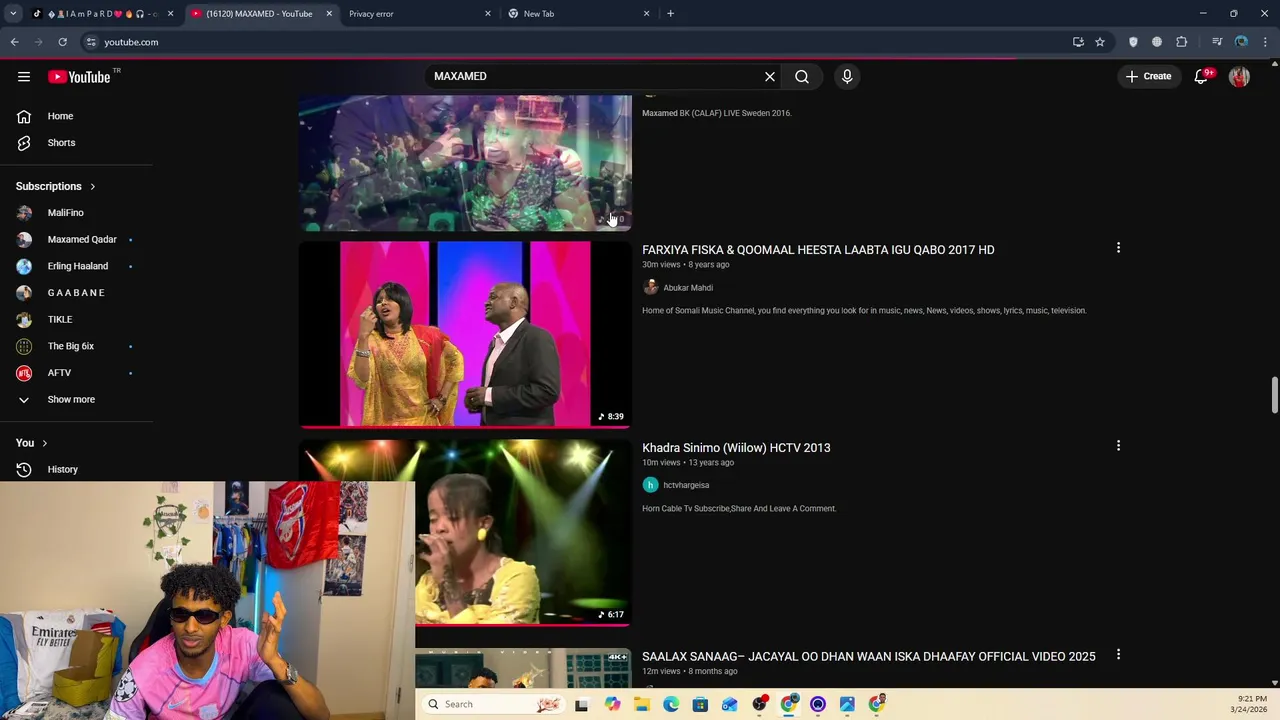Clear the MAXAMED search query with X
The image size is (1280, 720).
(770, 77)
